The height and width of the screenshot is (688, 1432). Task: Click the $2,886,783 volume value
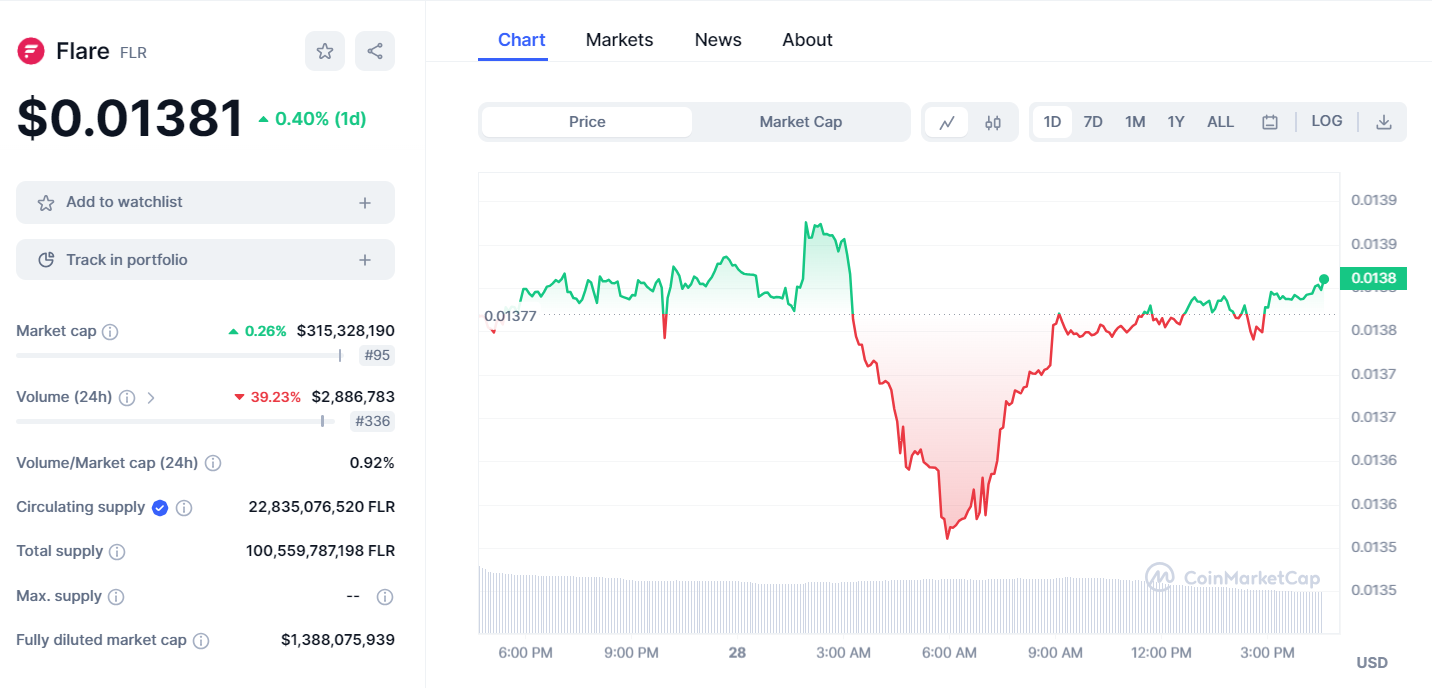coord(353,397)
